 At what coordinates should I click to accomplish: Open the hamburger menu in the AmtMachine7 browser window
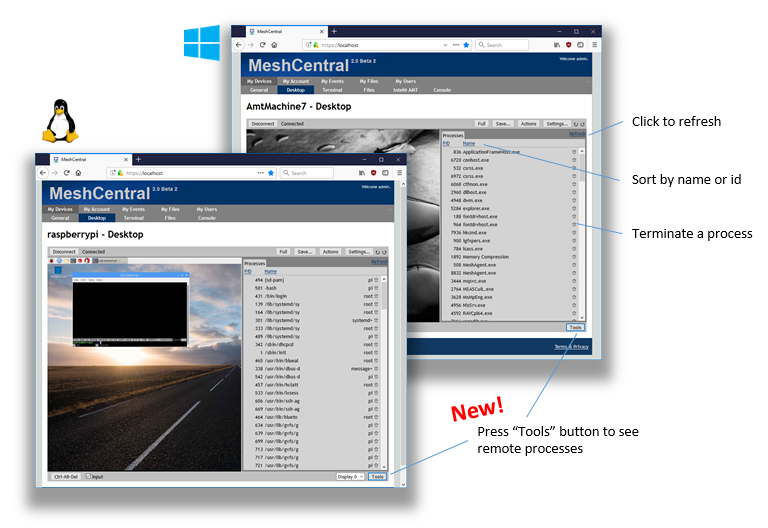pos(595,45)
